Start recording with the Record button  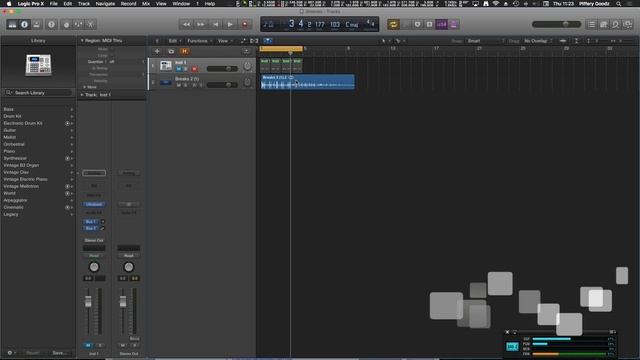pyautogui.click(x=245, y=24)
